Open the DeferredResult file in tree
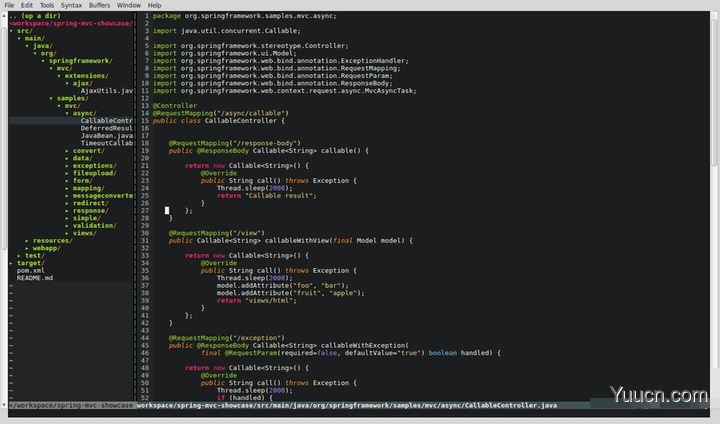Image resolution: width=720 pixels, height=424 pixels. [x=107, y=128]
